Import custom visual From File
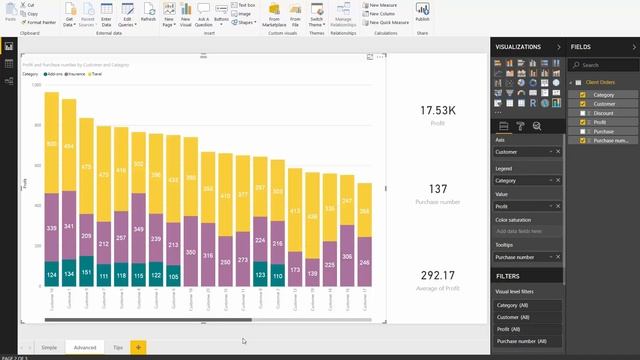The height and width of the screenshot is (360, 640). [x=295, y=14]
